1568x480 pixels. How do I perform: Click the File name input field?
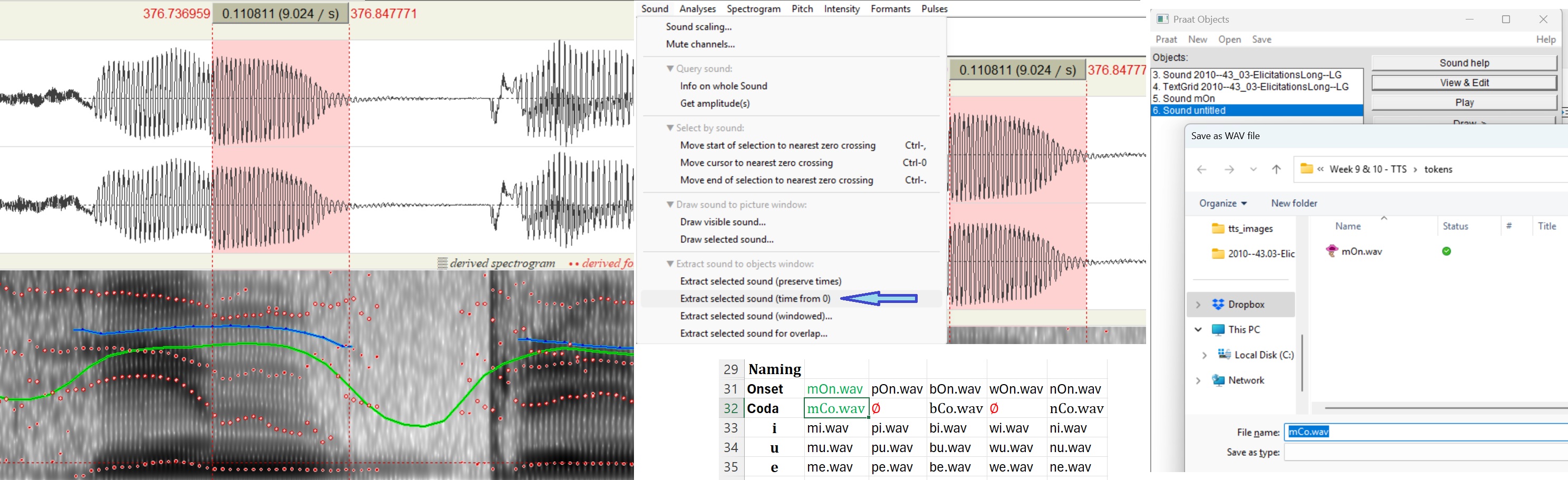[x=1425, y=432]
